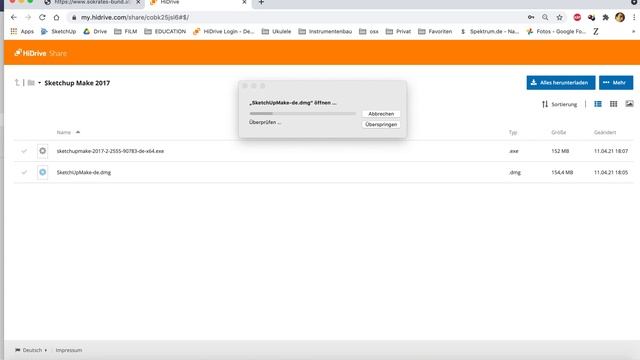Go up one folder level

coord(17,83)
